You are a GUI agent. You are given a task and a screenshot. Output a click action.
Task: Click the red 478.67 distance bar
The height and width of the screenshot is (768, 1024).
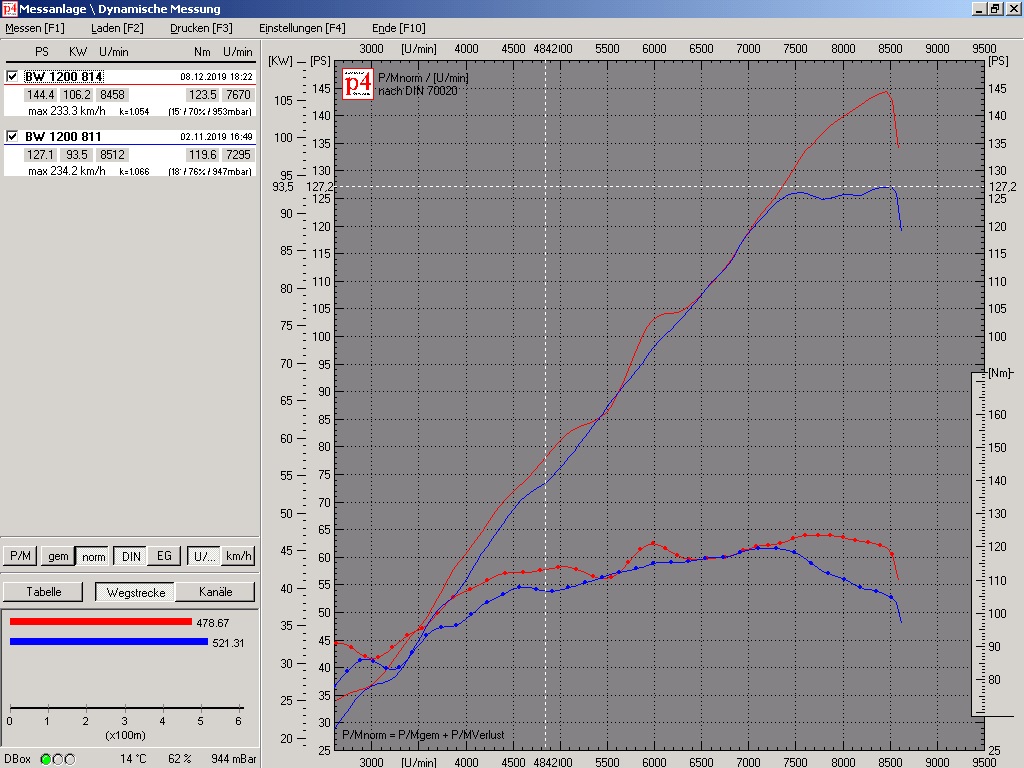tap(100, 622)
